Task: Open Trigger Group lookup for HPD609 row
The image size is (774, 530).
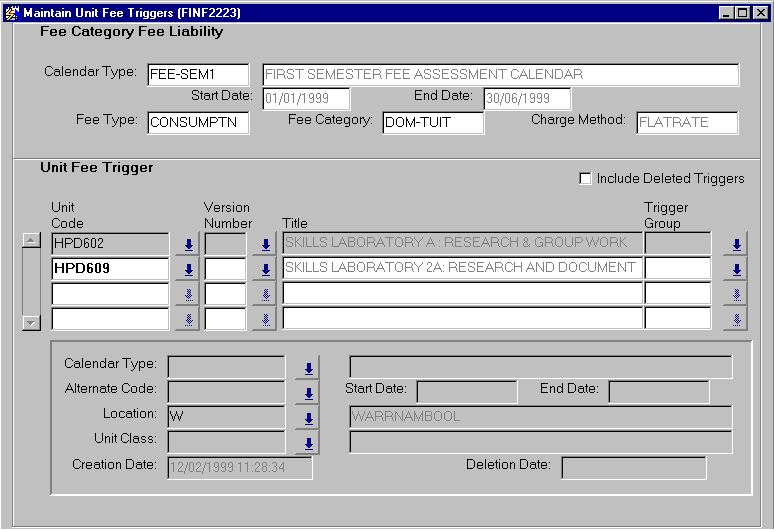Action: click(736, 269)
